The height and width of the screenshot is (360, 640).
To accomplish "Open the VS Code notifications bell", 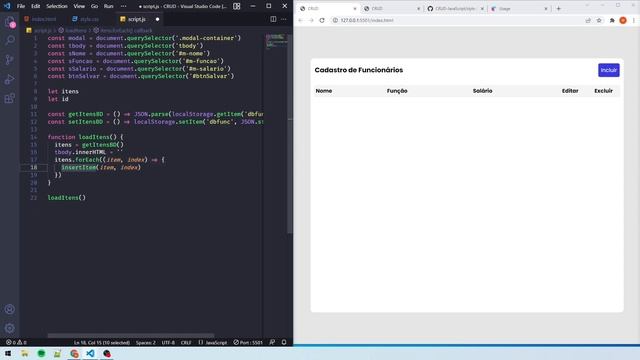I will (284, 342).
